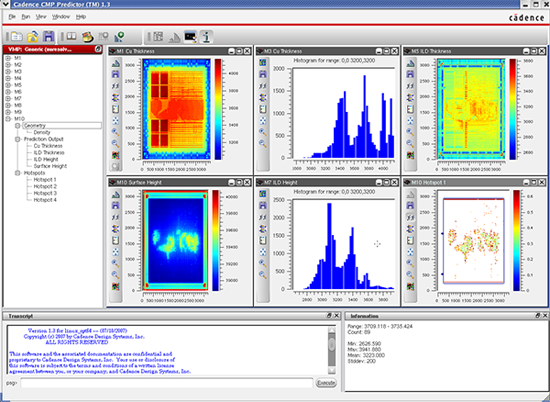Switch M7 ILD Height histogram to map view
The width and height of the screenshot is (550, 402).
click(x=263, y=194)
